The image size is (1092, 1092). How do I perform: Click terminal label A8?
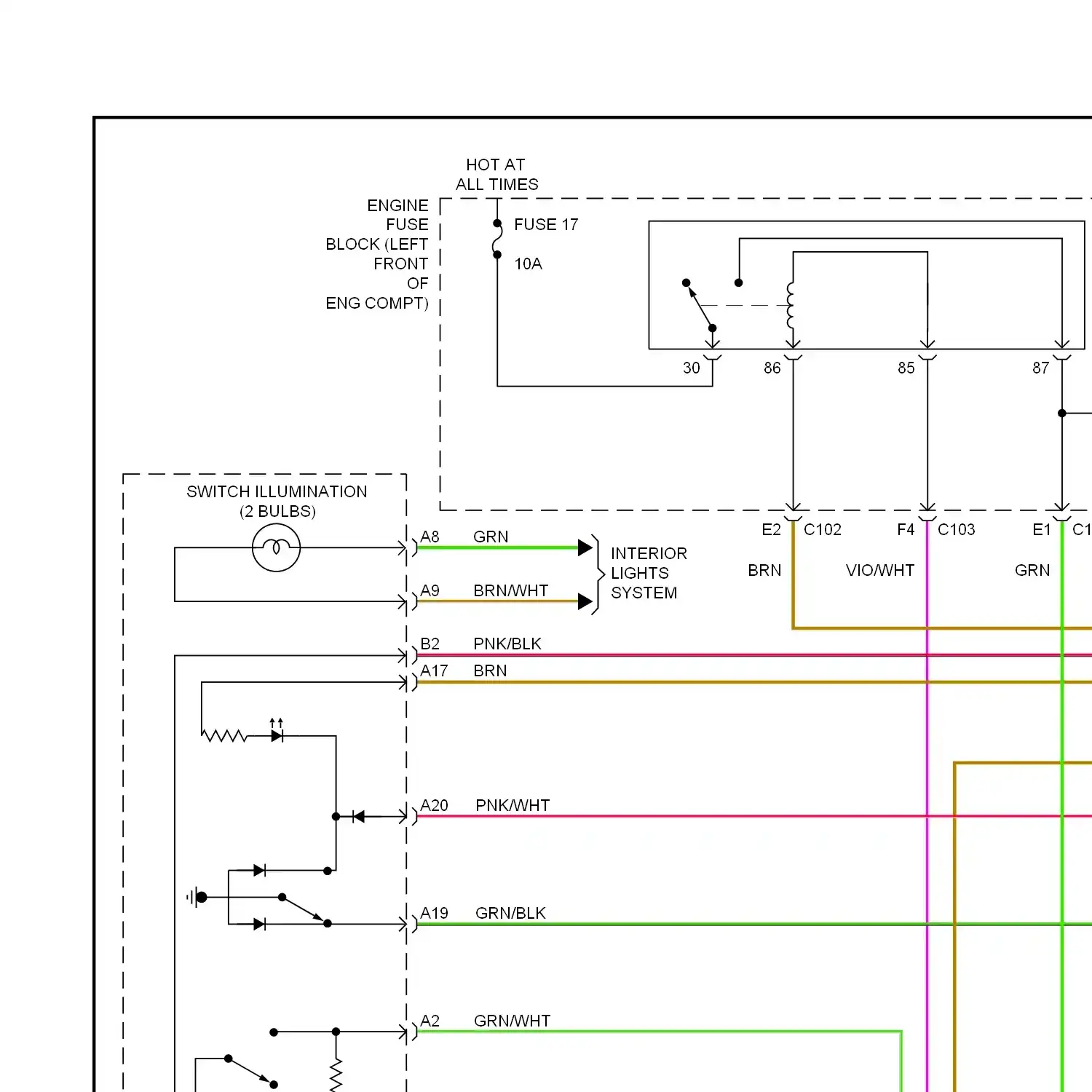pyautogui.click(x=430, y=537)
